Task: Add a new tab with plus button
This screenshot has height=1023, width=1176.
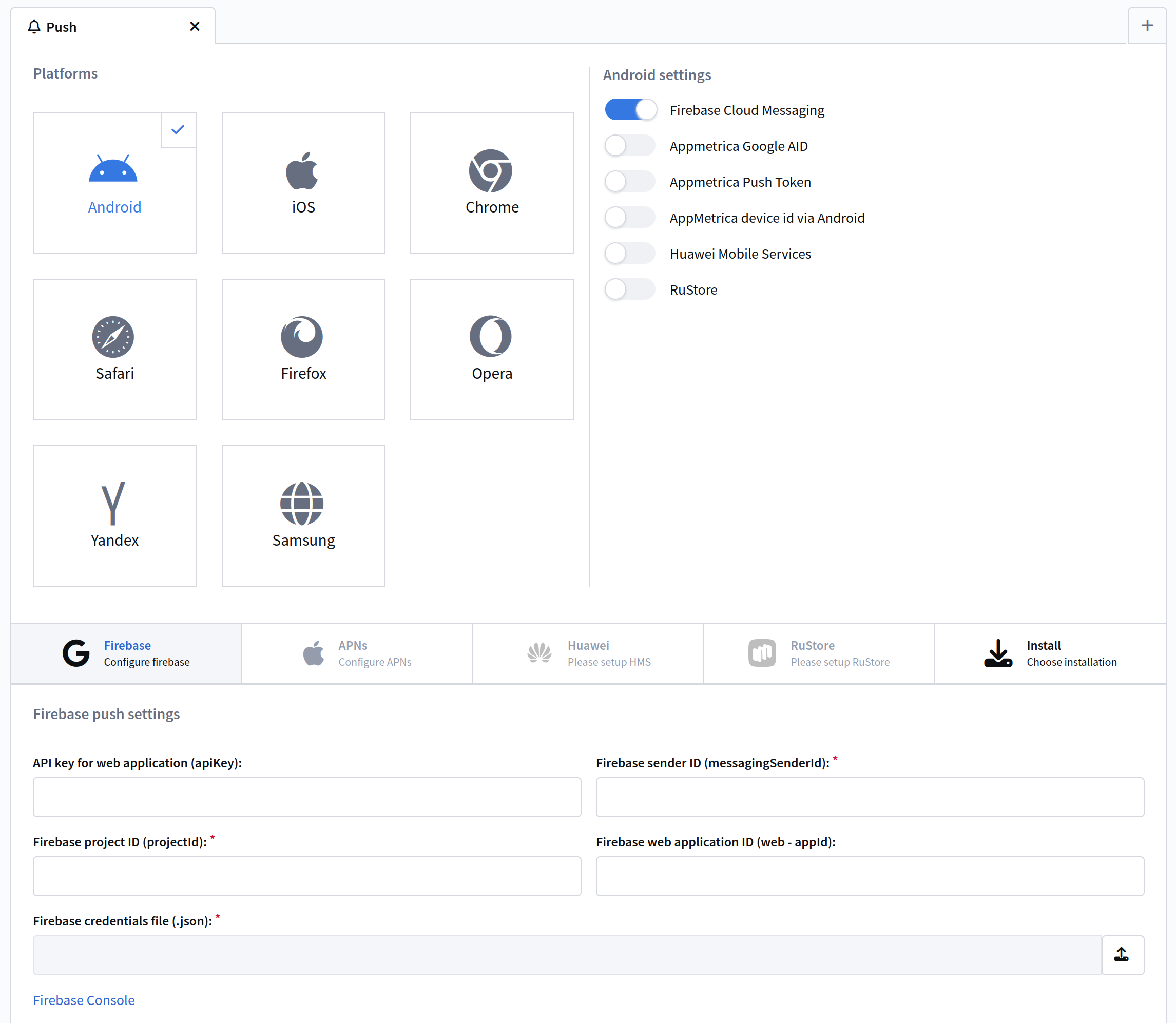Action: pos(1147,26)
